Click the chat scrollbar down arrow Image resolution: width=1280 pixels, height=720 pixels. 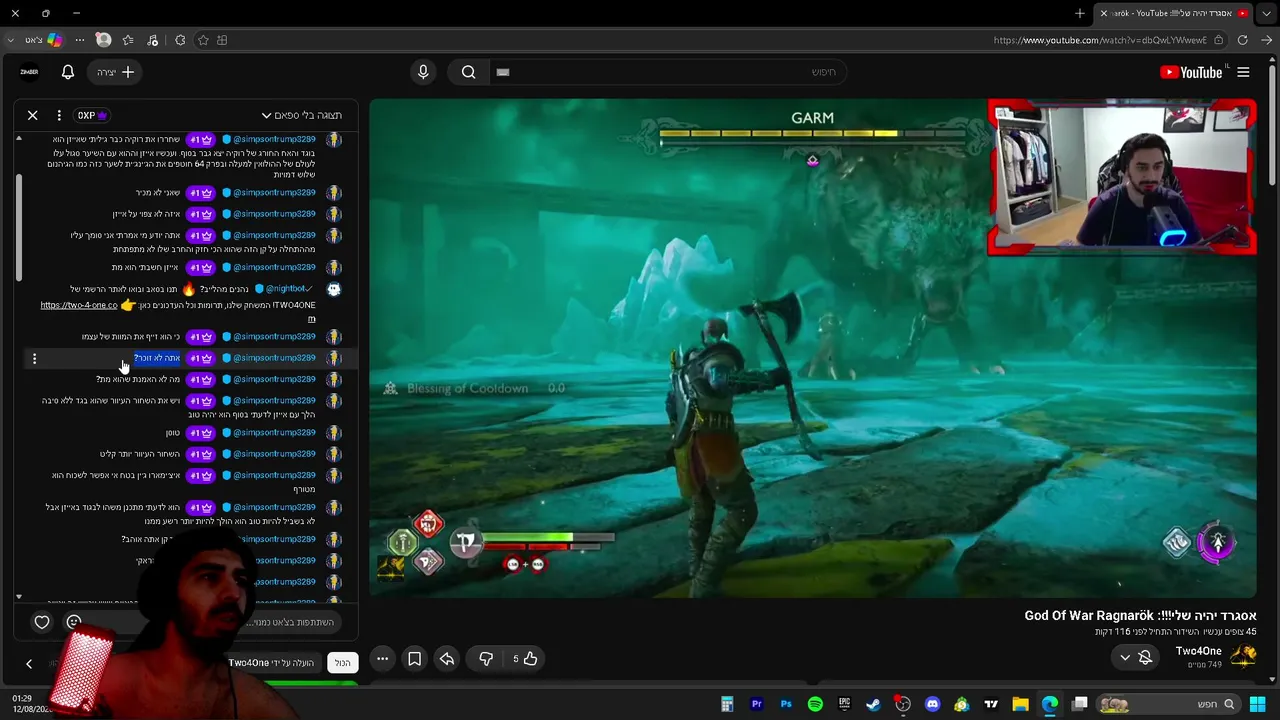pos(19,597)
